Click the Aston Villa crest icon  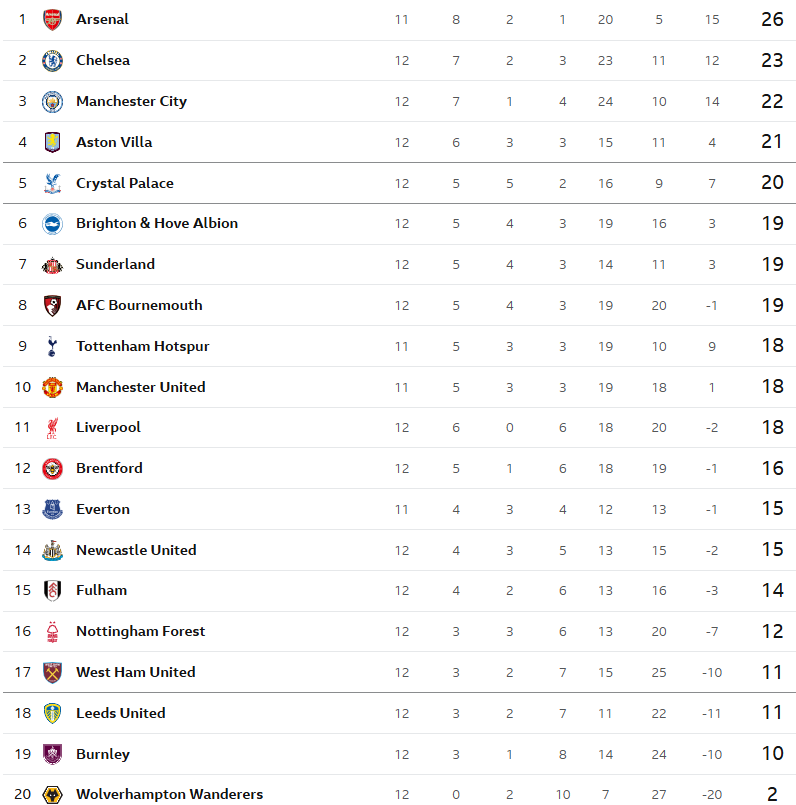(52, 142)
